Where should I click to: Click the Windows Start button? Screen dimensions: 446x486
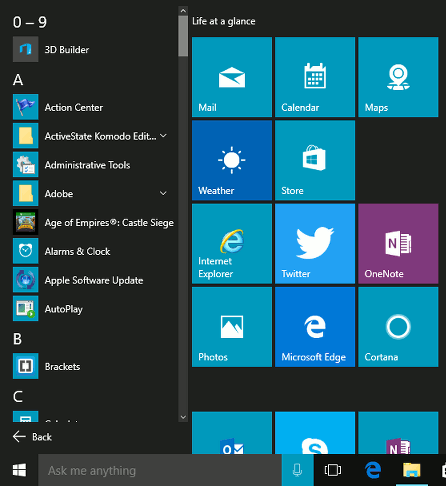[19, 470]
